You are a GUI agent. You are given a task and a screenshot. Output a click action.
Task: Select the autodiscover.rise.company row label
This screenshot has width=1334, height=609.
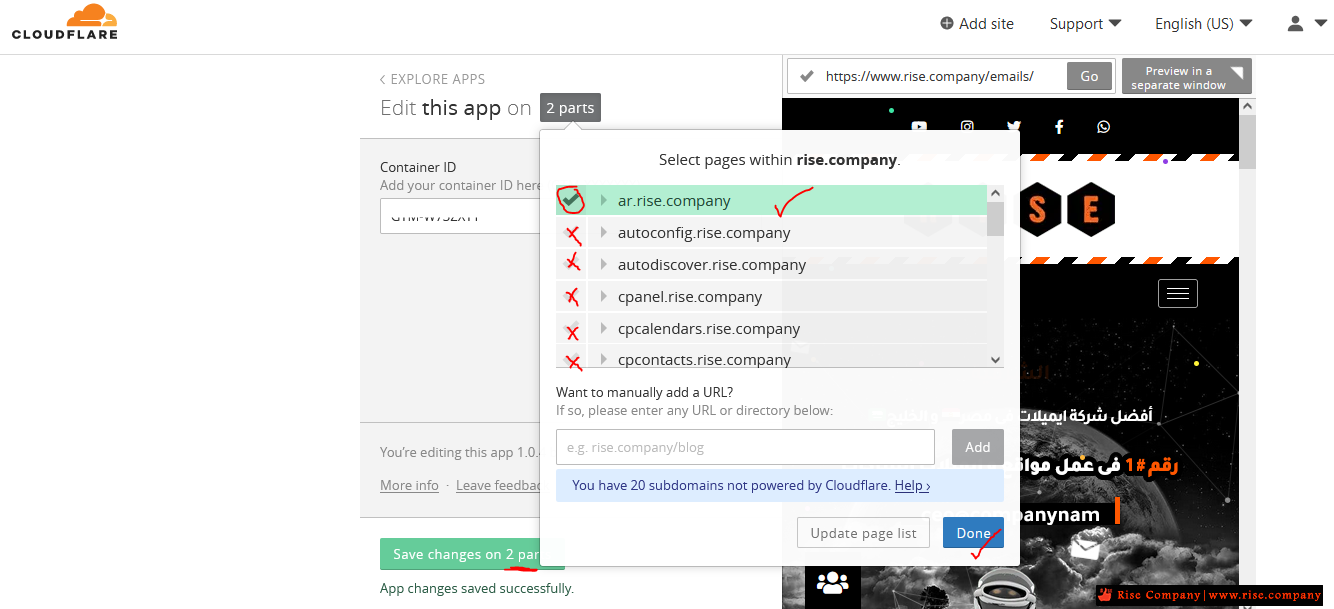[712, 265]
